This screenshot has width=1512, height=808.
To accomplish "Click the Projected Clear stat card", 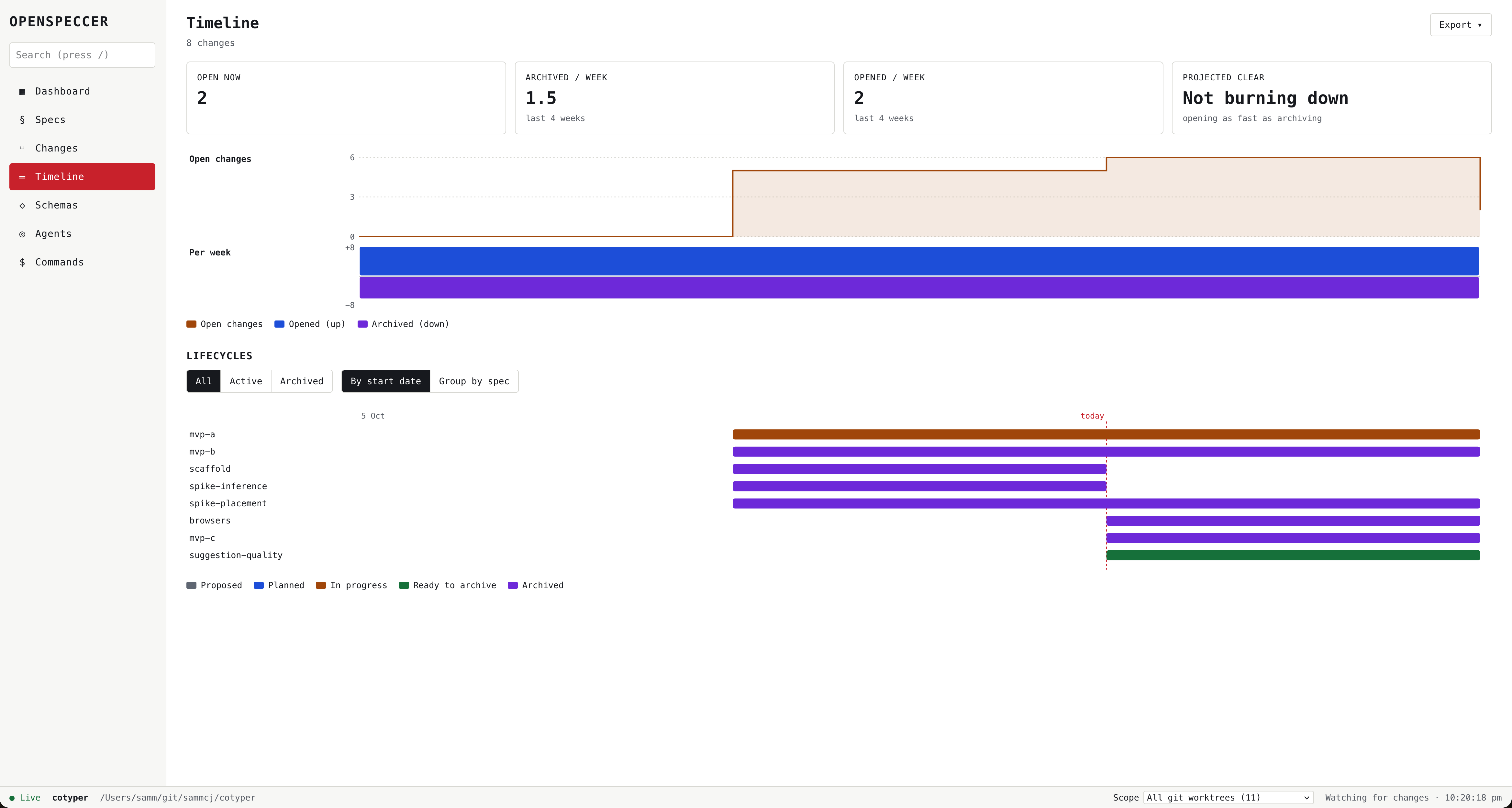I will click(x=1332, y=98).
